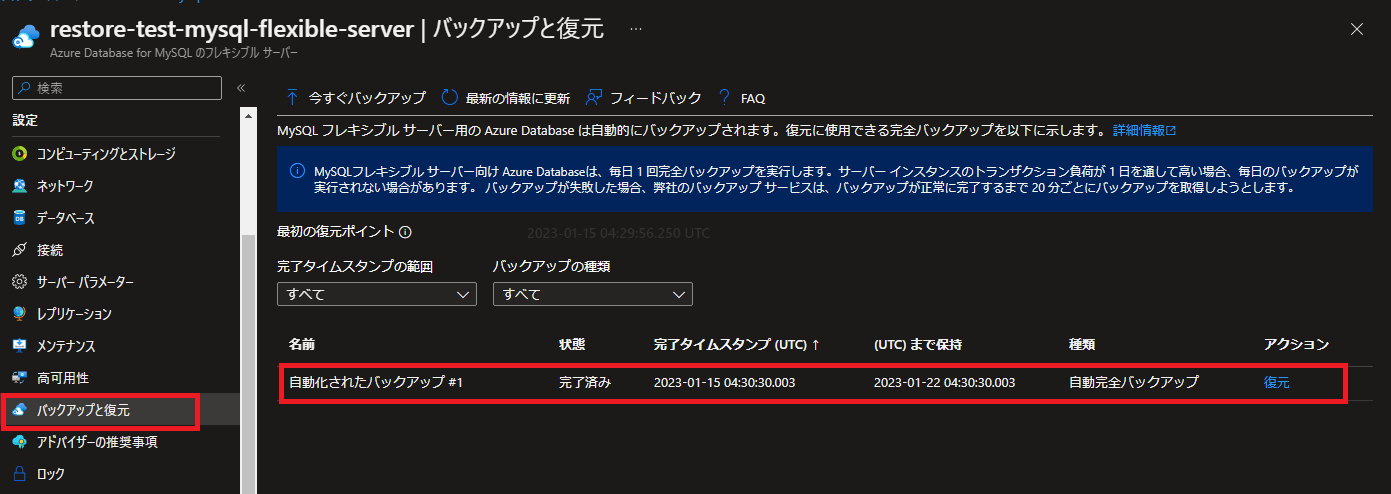Image resolution: width=1391 pixels, height=494 pixels.
Task: Go to ネットワーク settings page
Action: (x=65, y=186)
